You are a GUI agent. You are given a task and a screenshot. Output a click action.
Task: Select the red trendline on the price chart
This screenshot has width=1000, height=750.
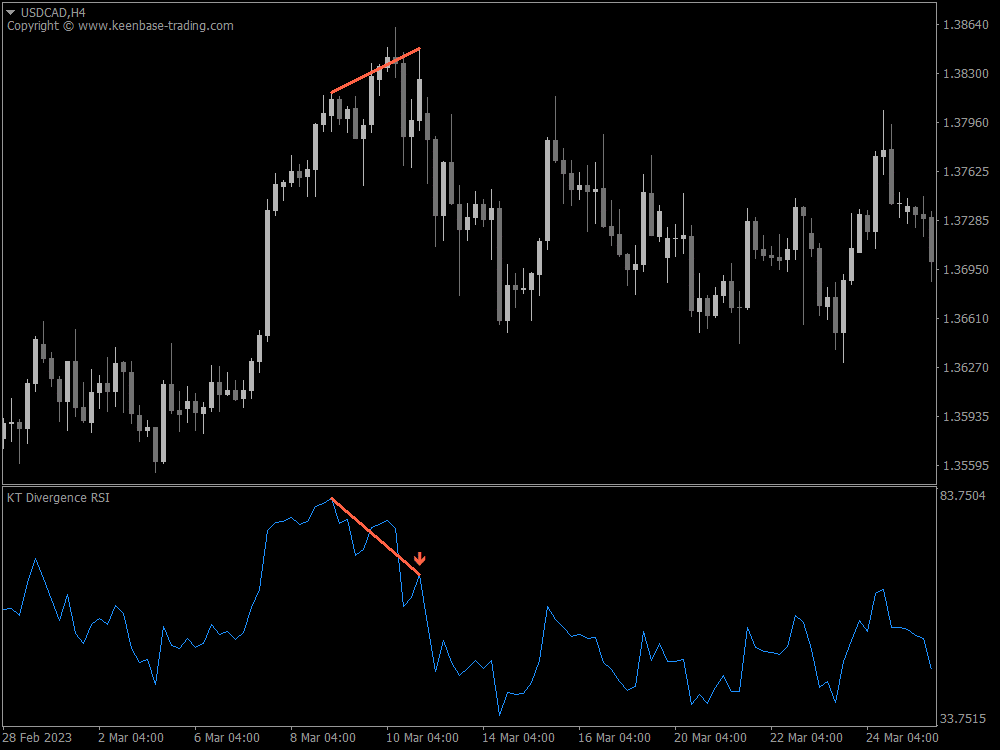(x=375, y=70)
